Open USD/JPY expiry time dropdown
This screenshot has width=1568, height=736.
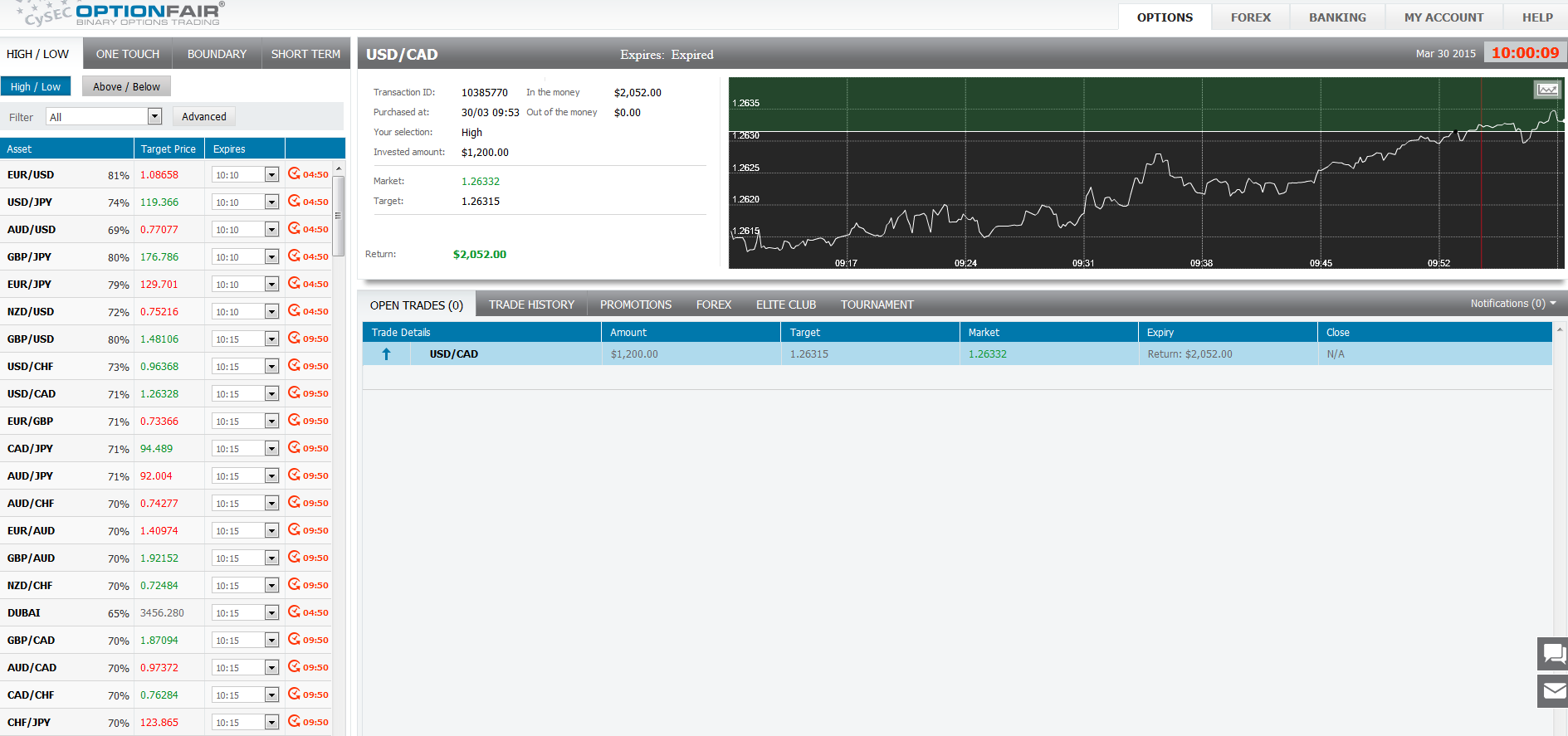pyautogui.click(x=245, y=202)
